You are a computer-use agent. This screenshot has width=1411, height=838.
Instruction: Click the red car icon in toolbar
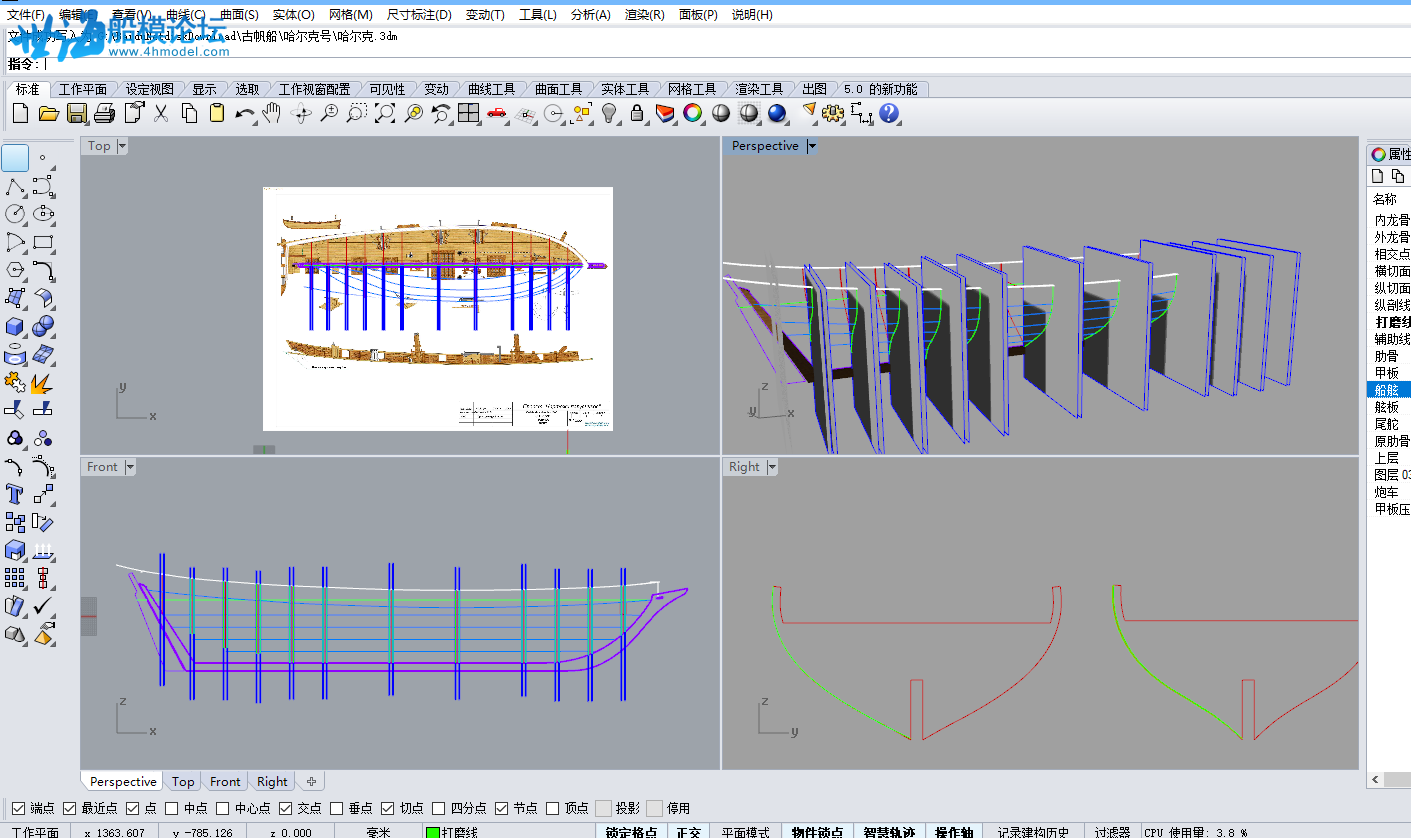[x=497, y=113]
